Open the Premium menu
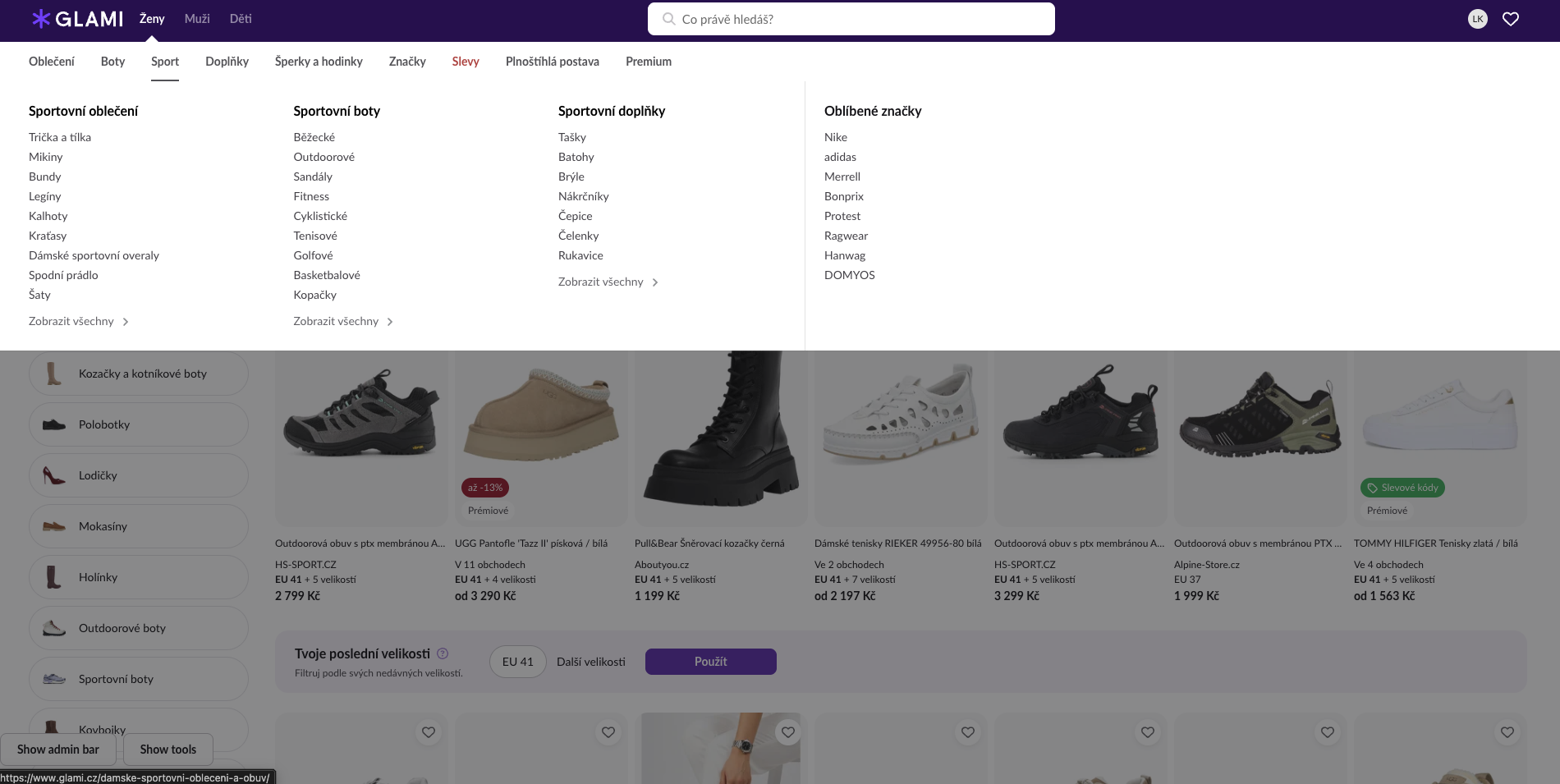 [649, 62]
